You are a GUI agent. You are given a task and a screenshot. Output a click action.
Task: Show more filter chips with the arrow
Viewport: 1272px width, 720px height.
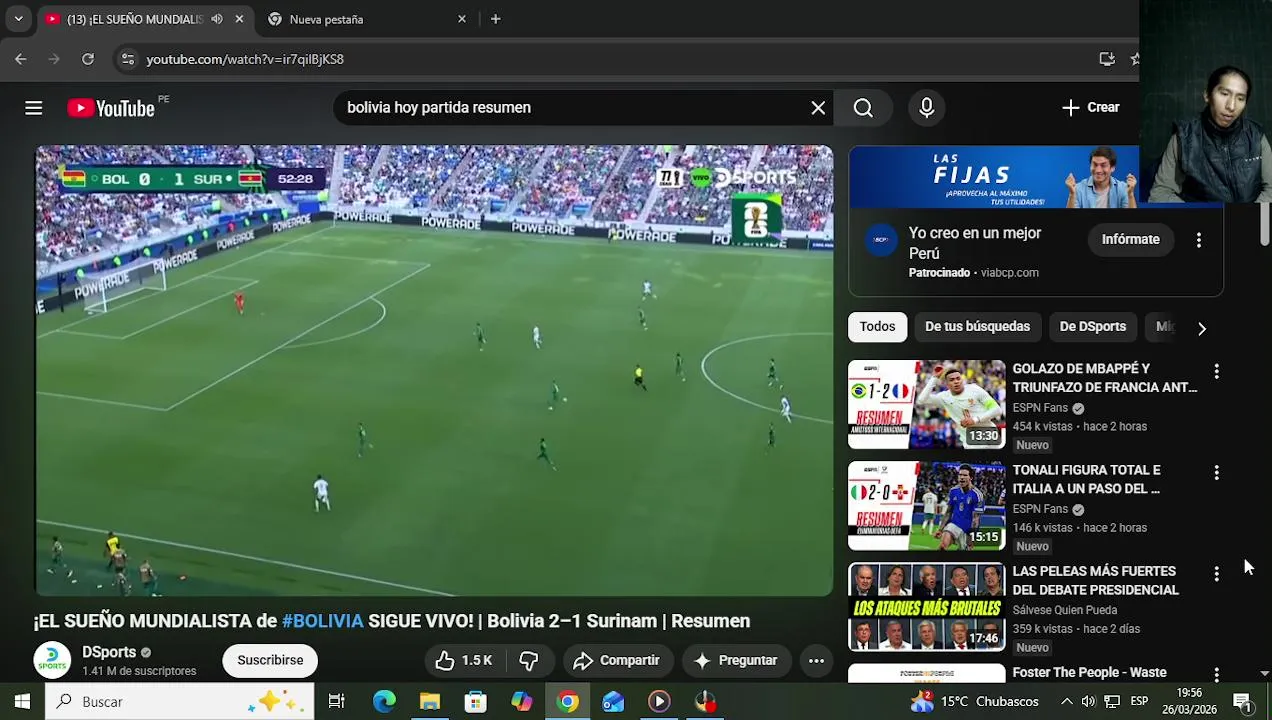pos(1202,328)
